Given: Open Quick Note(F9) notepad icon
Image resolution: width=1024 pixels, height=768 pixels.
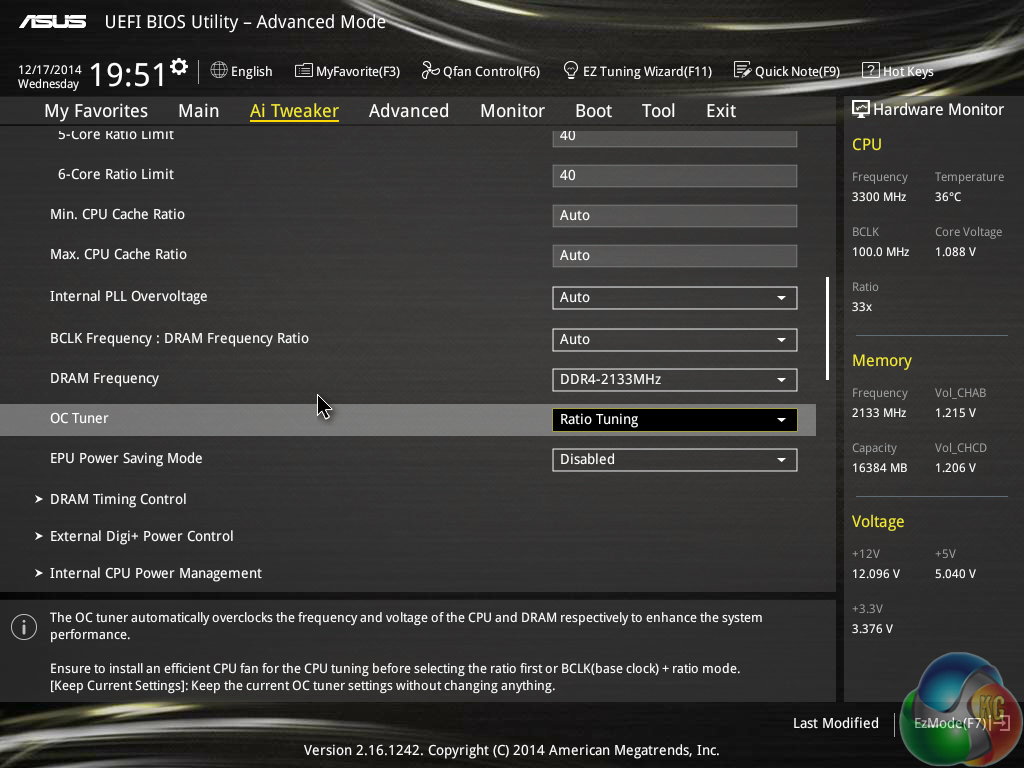Looking at the screenshot, I should (742, 71).
